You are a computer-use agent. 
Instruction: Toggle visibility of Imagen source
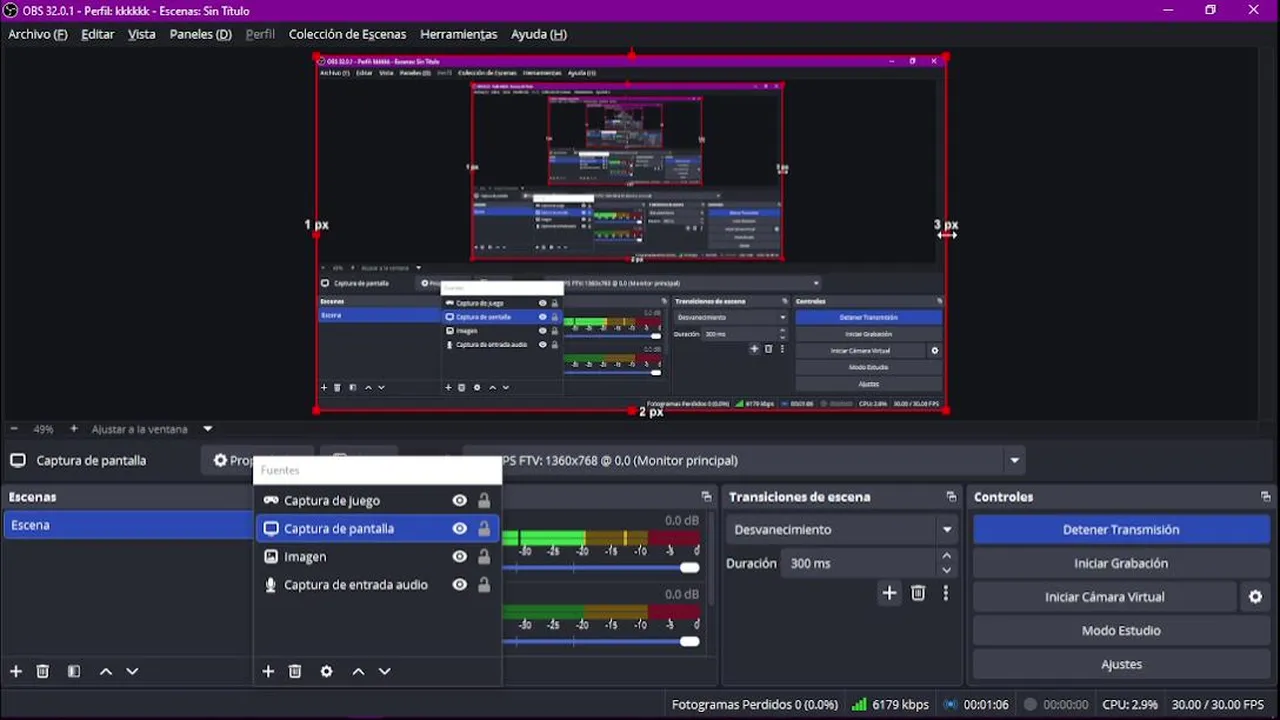tap(460, 557)
